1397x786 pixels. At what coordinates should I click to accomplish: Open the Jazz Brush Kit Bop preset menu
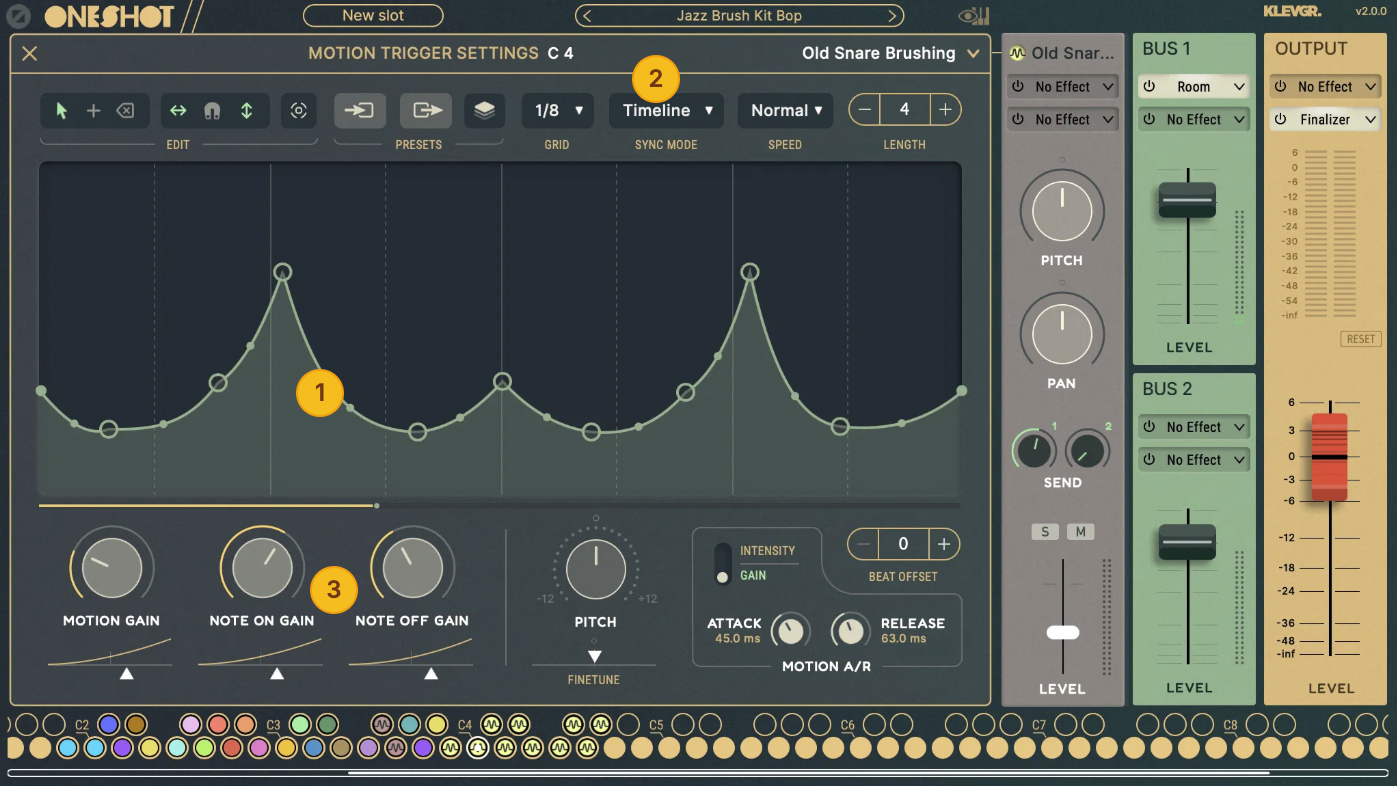(x=739, y=16)
